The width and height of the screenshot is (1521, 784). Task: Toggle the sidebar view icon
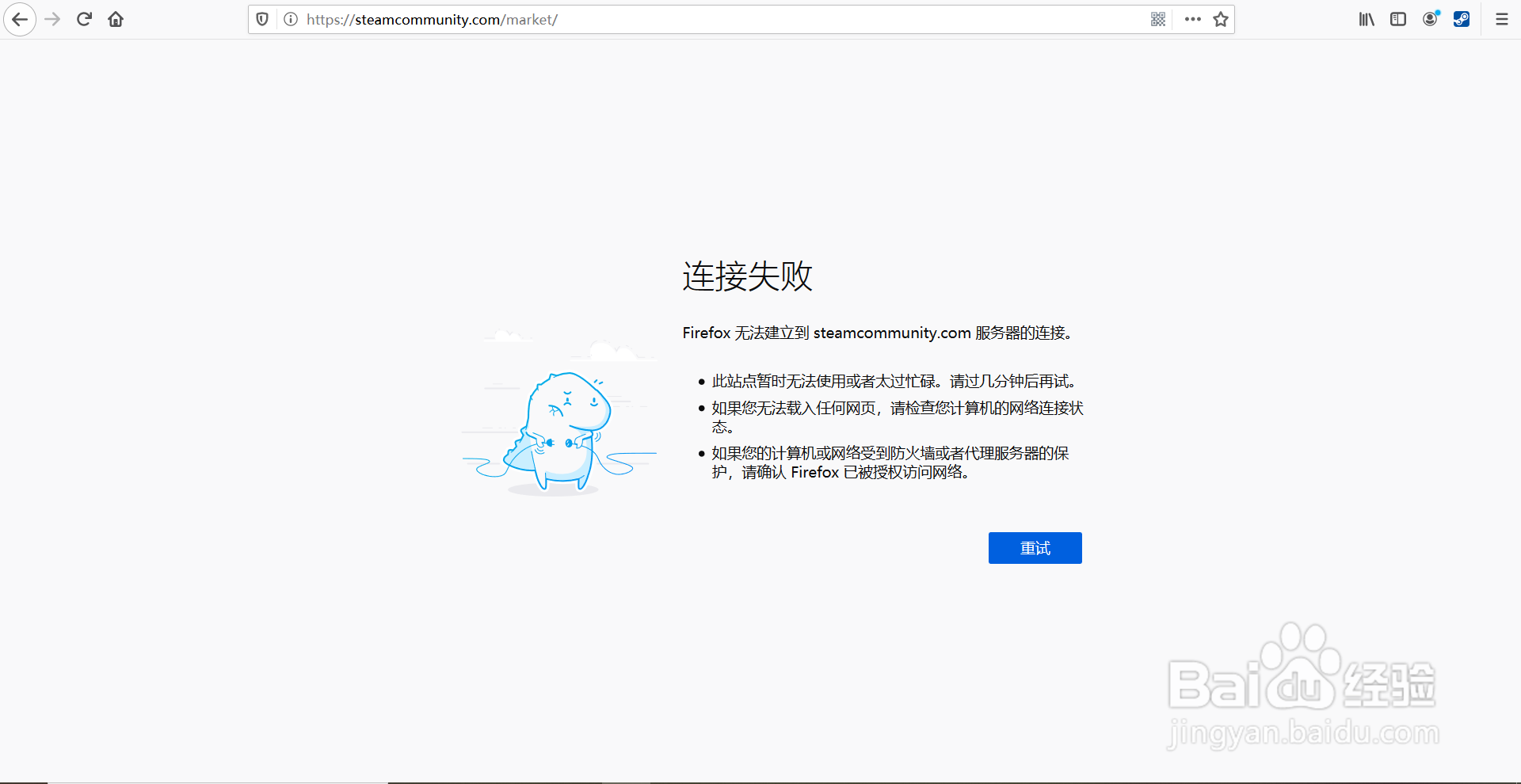(1398, 19)
